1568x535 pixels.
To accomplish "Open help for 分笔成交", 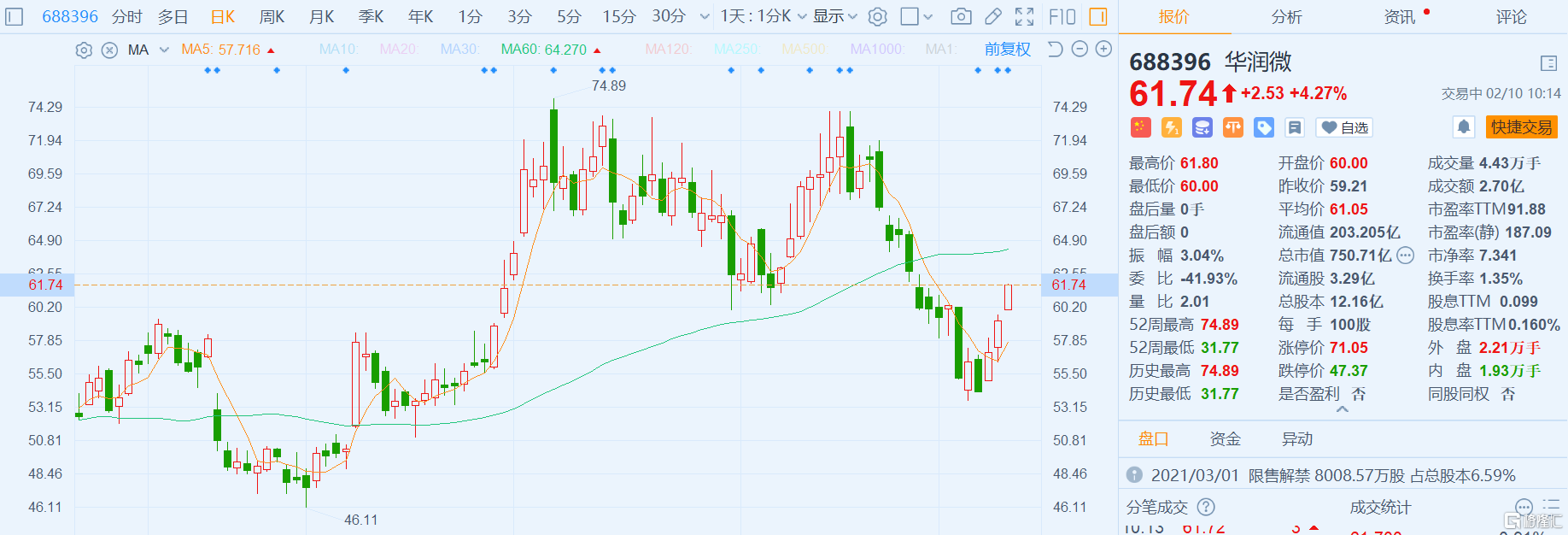I will click(x=1206, y=507).
